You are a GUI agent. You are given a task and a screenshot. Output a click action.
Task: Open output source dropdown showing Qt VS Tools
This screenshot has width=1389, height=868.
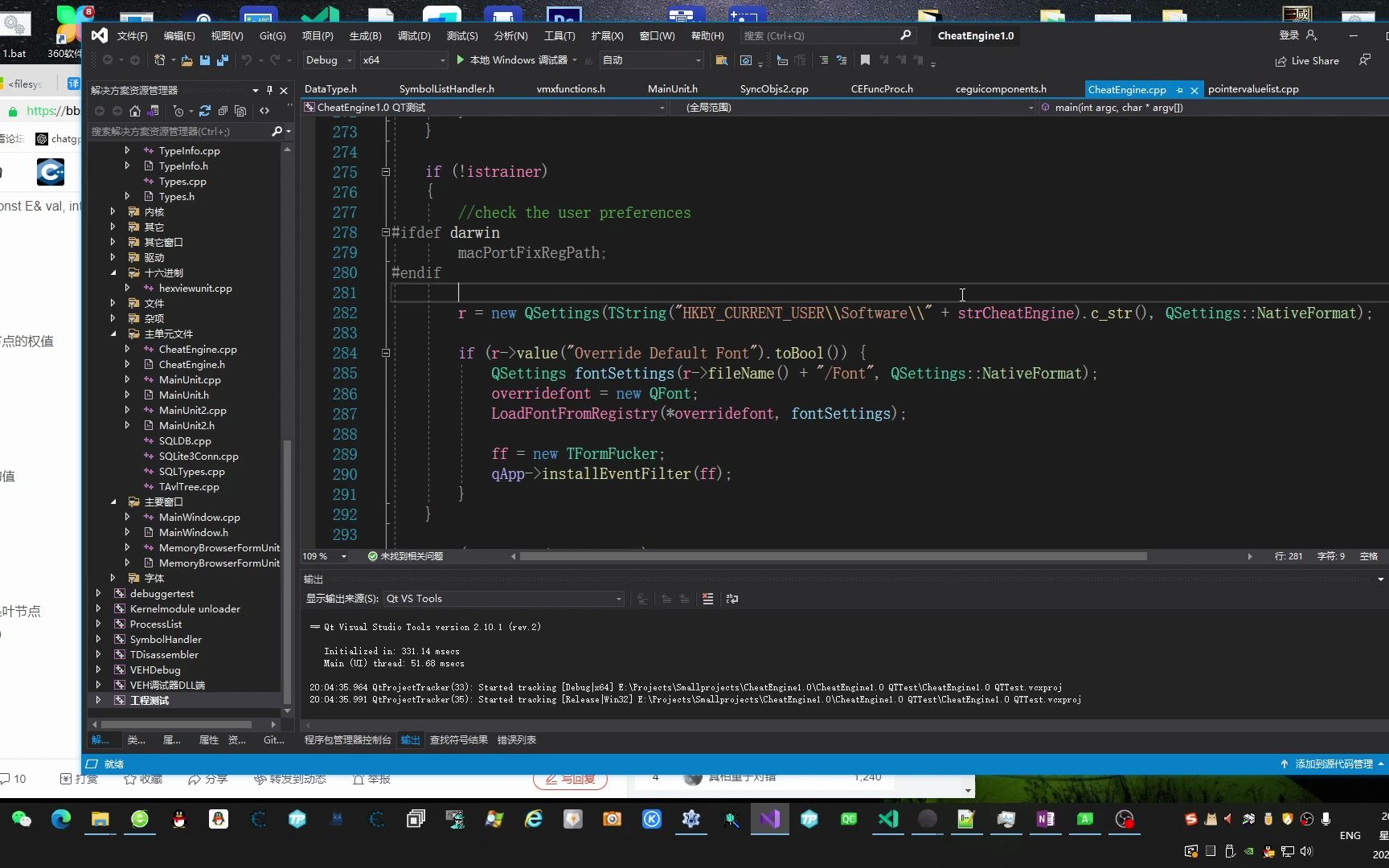(x=503, y=599)
